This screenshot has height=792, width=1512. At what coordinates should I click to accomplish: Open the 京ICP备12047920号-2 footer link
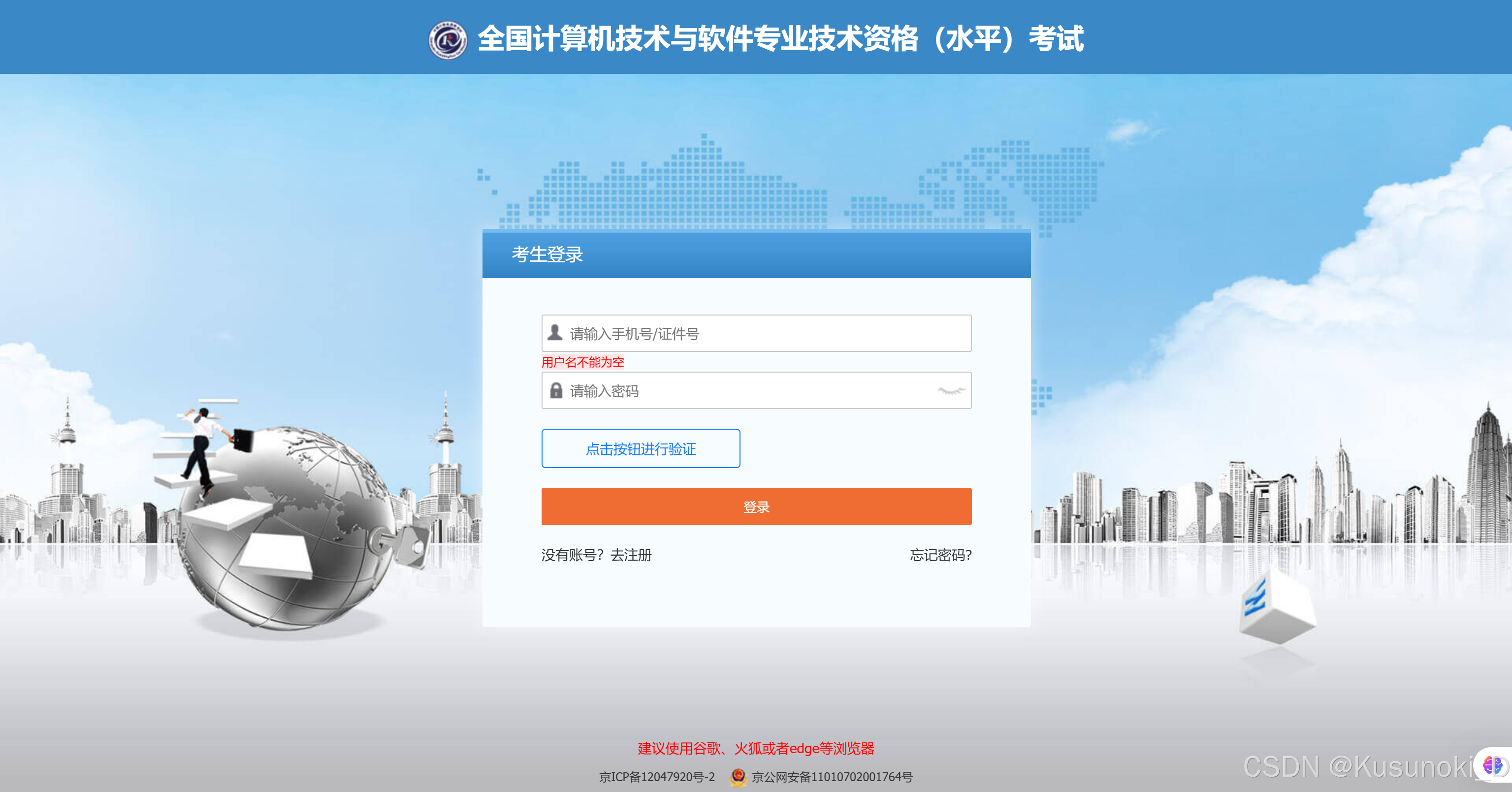pos(657,777)
